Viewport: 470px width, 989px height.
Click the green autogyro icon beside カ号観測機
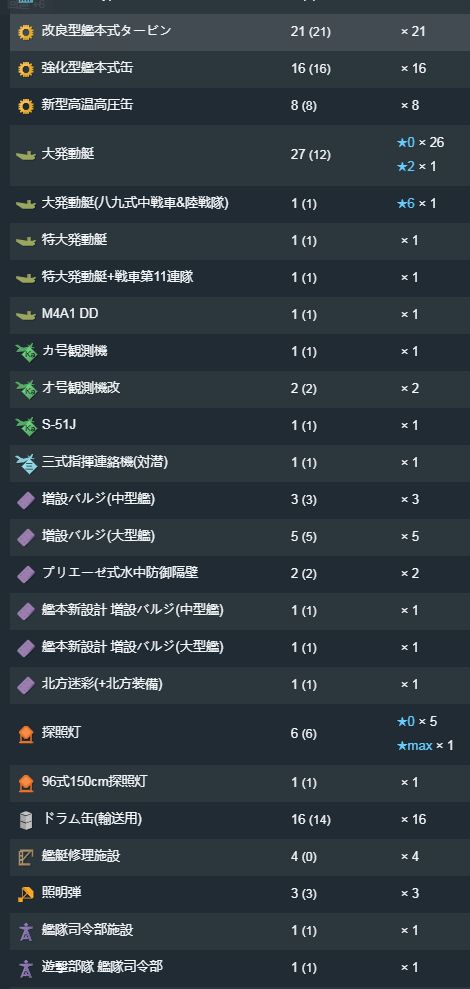click(25, 352)
